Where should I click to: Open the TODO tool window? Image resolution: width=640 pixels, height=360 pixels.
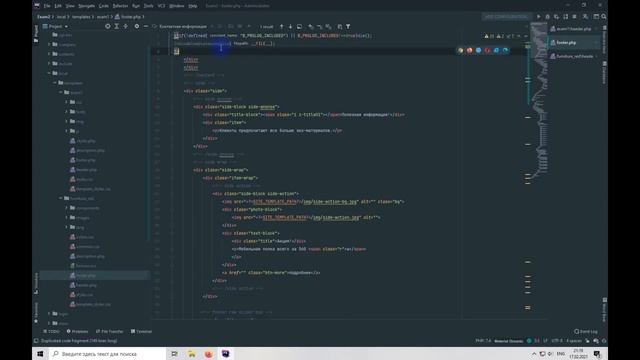[x=51, y=331]
